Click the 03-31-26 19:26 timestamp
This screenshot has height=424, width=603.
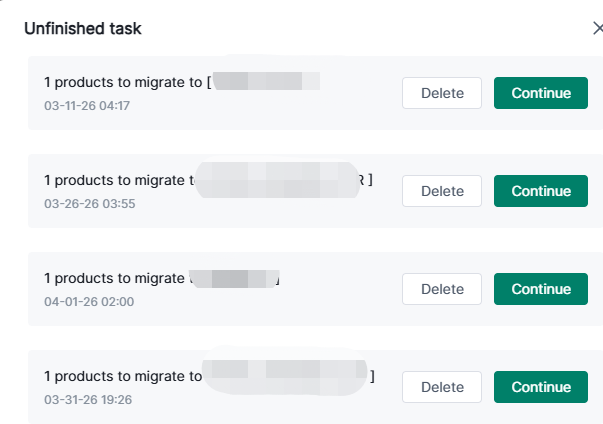click(x=88, y=399)
